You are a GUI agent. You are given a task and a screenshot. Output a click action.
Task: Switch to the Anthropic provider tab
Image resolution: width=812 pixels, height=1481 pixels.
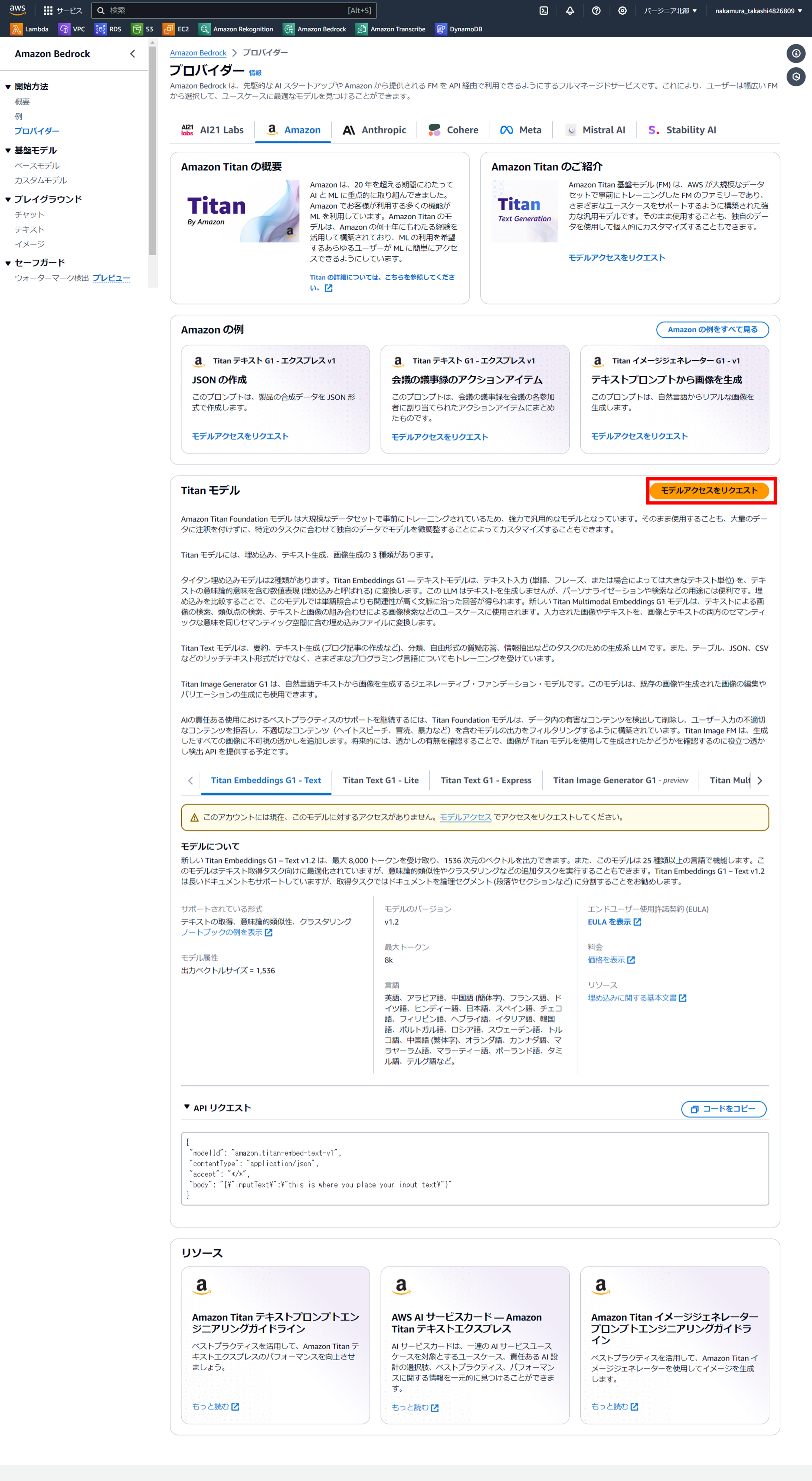point(374,130)
